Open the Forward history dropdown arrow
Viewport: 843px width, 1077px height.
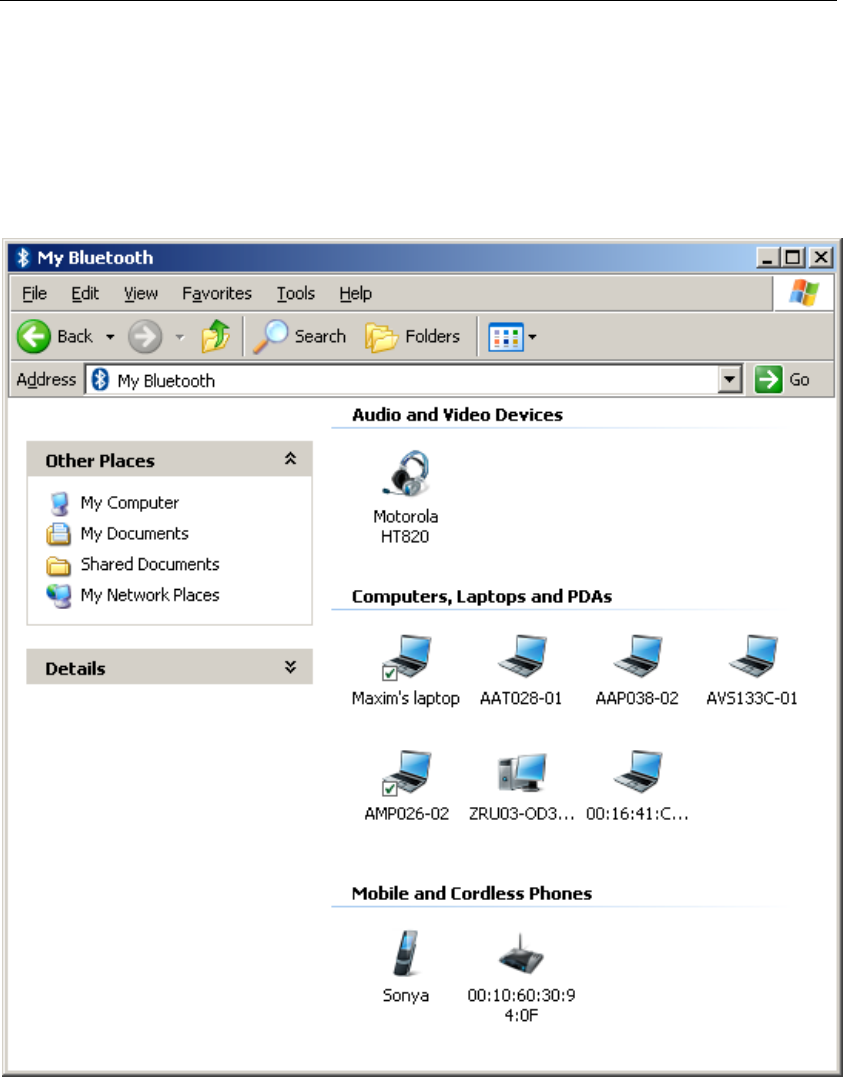180,337
